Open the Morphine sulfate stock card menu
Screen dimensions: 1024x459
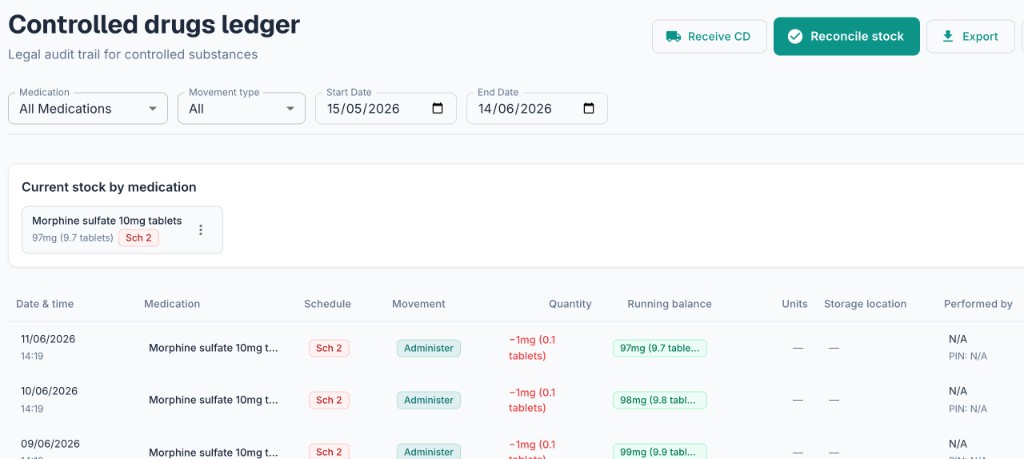[200, 230]
